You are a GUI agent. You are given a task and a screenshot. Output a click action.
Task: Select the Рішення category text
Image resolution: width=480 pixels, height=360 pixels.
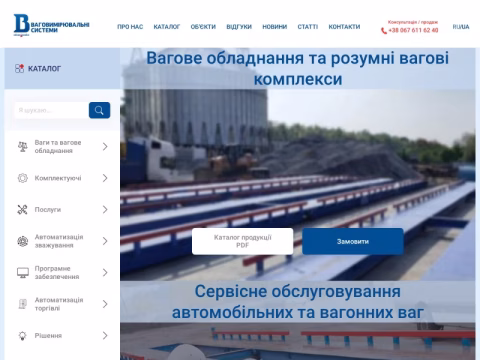tap(48, 336)
